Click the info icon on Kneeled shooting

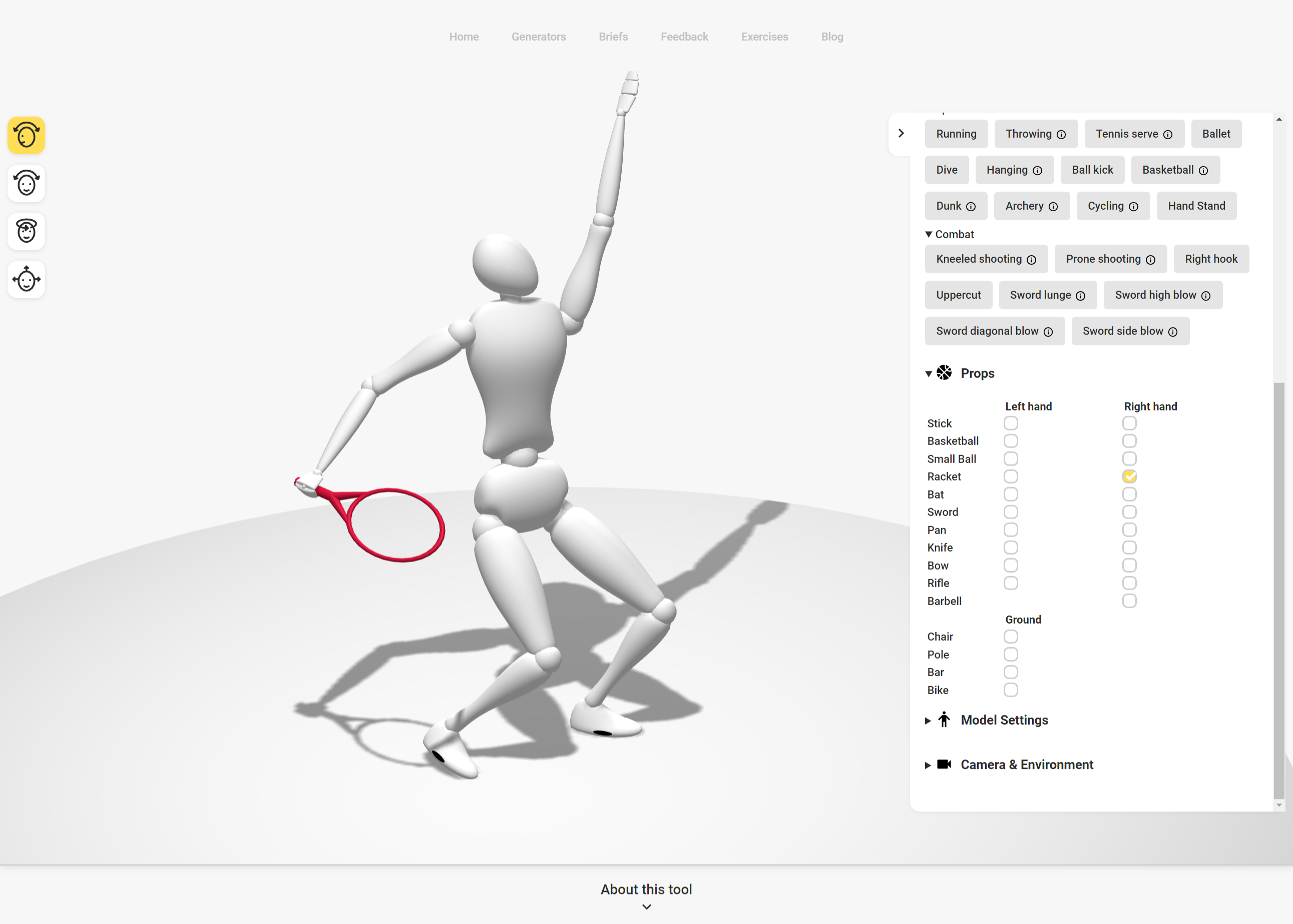click(x=1031, y=260)
